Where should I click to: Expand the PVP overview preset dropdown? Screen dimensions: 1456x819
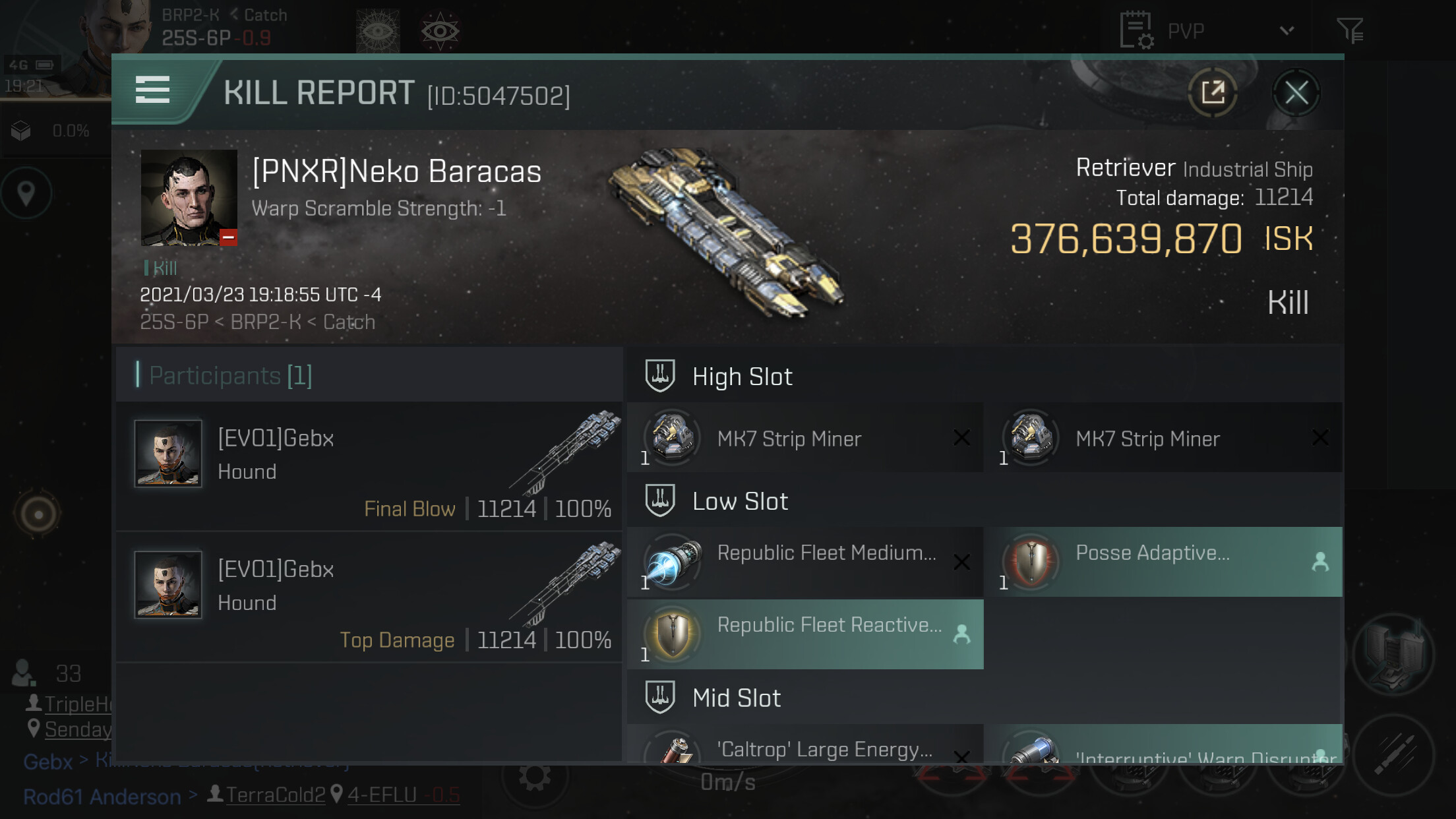[1287, 31]
